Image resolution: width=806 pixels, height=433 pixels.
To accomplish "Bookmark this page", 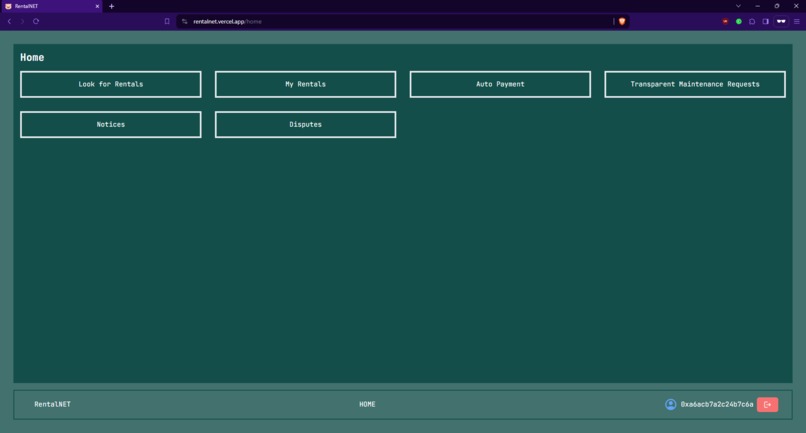I will click(x=167, y=22).
